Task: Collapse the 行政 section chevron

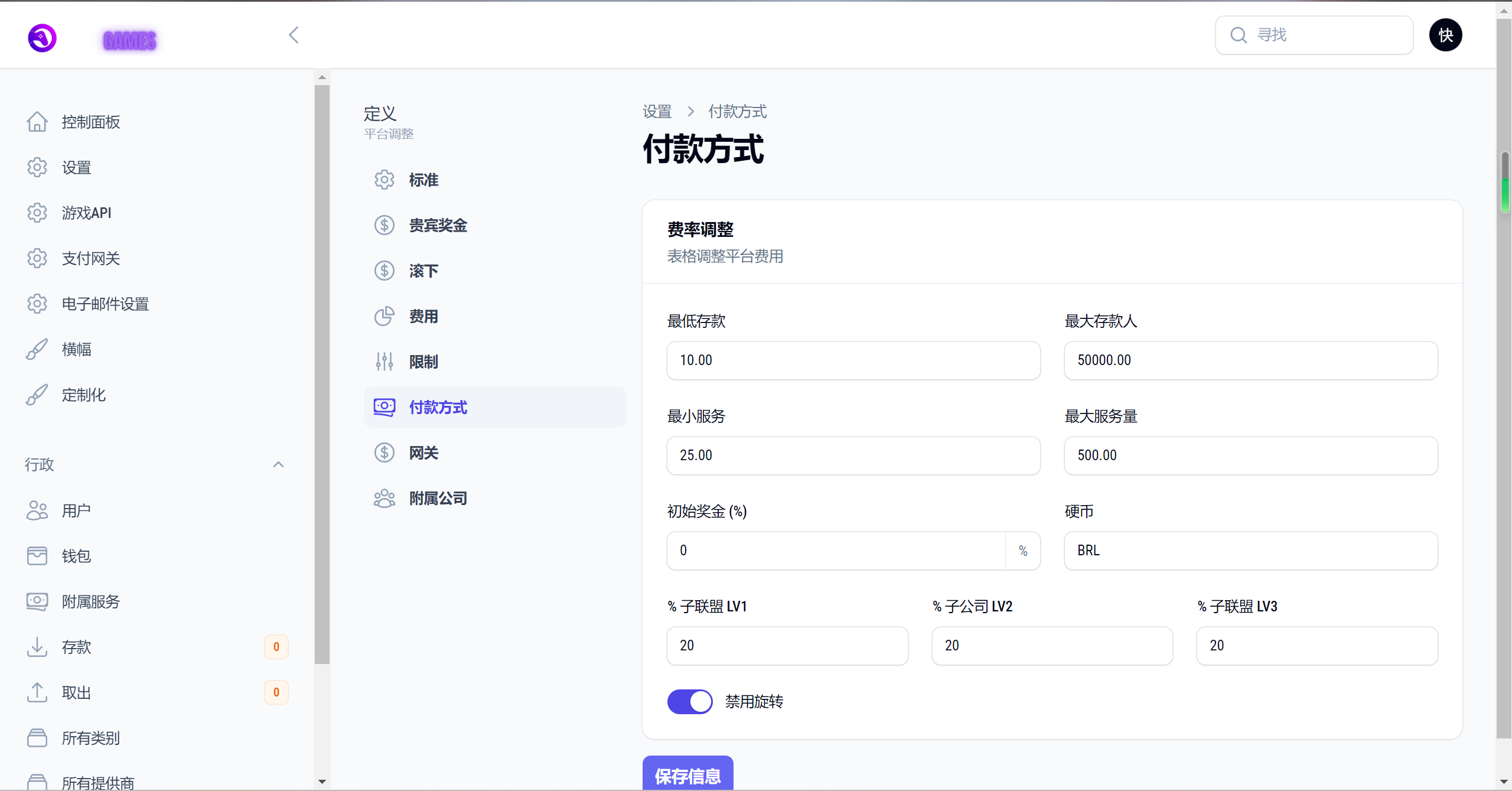Action: click(278, 465)
